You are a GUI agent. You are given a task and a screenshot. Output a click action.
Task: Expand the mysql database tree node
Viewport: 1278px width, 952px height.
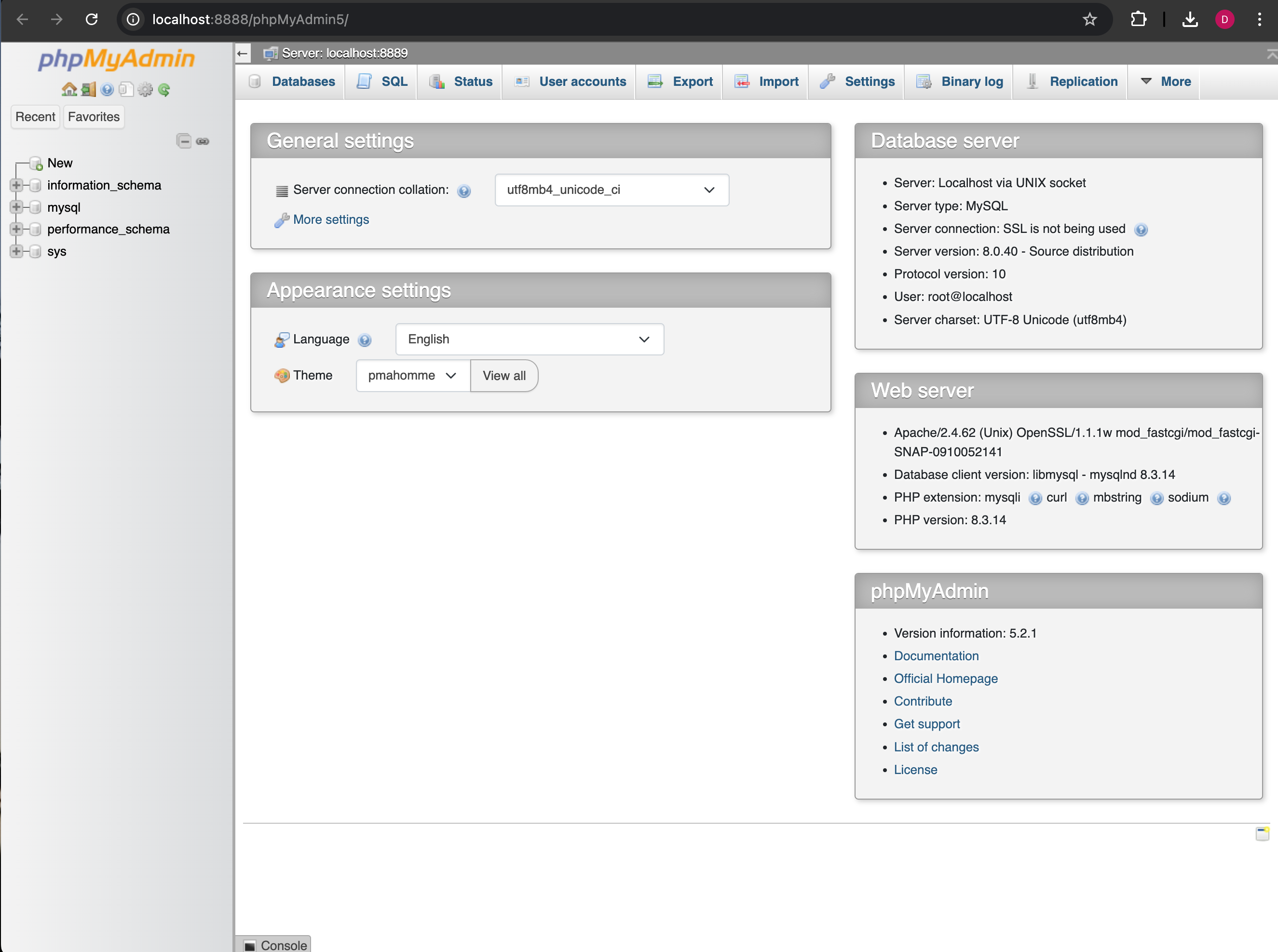tap(16, 207)
